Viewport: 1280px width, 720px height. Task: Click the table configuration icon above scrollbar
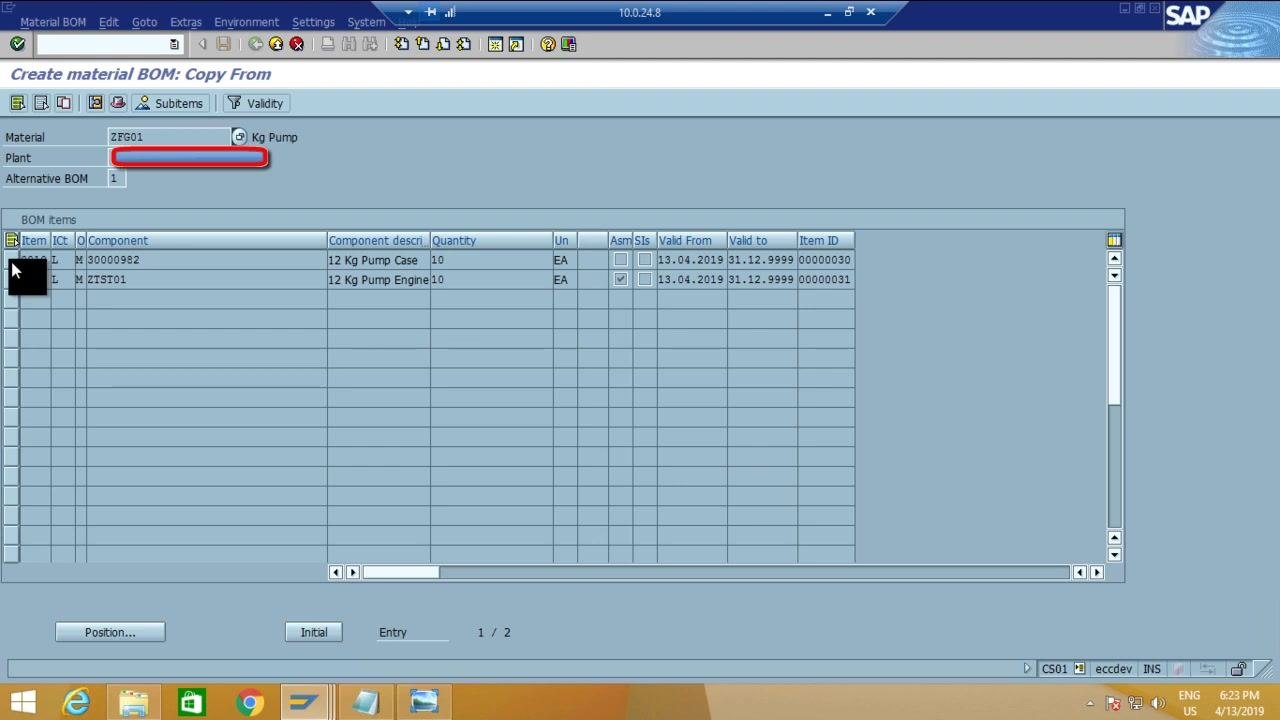pos(1114,240)
